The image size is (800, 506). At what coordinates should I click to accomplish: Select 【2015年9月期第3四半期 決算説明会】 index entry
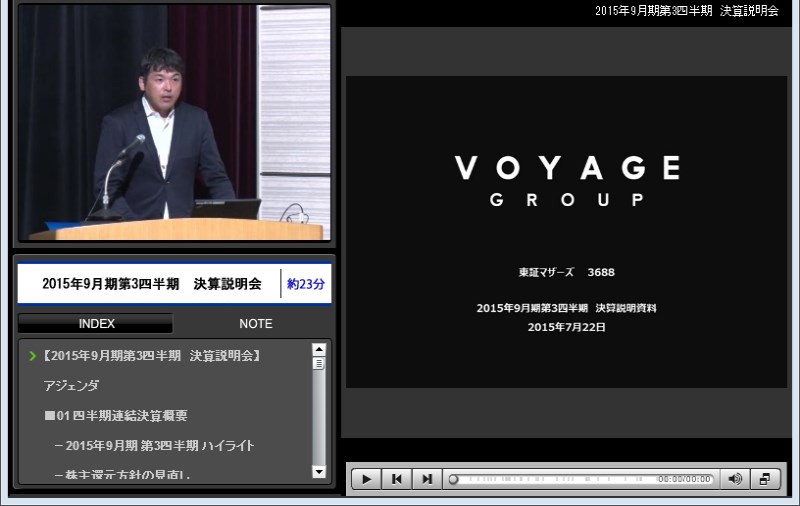click(152, 356)
